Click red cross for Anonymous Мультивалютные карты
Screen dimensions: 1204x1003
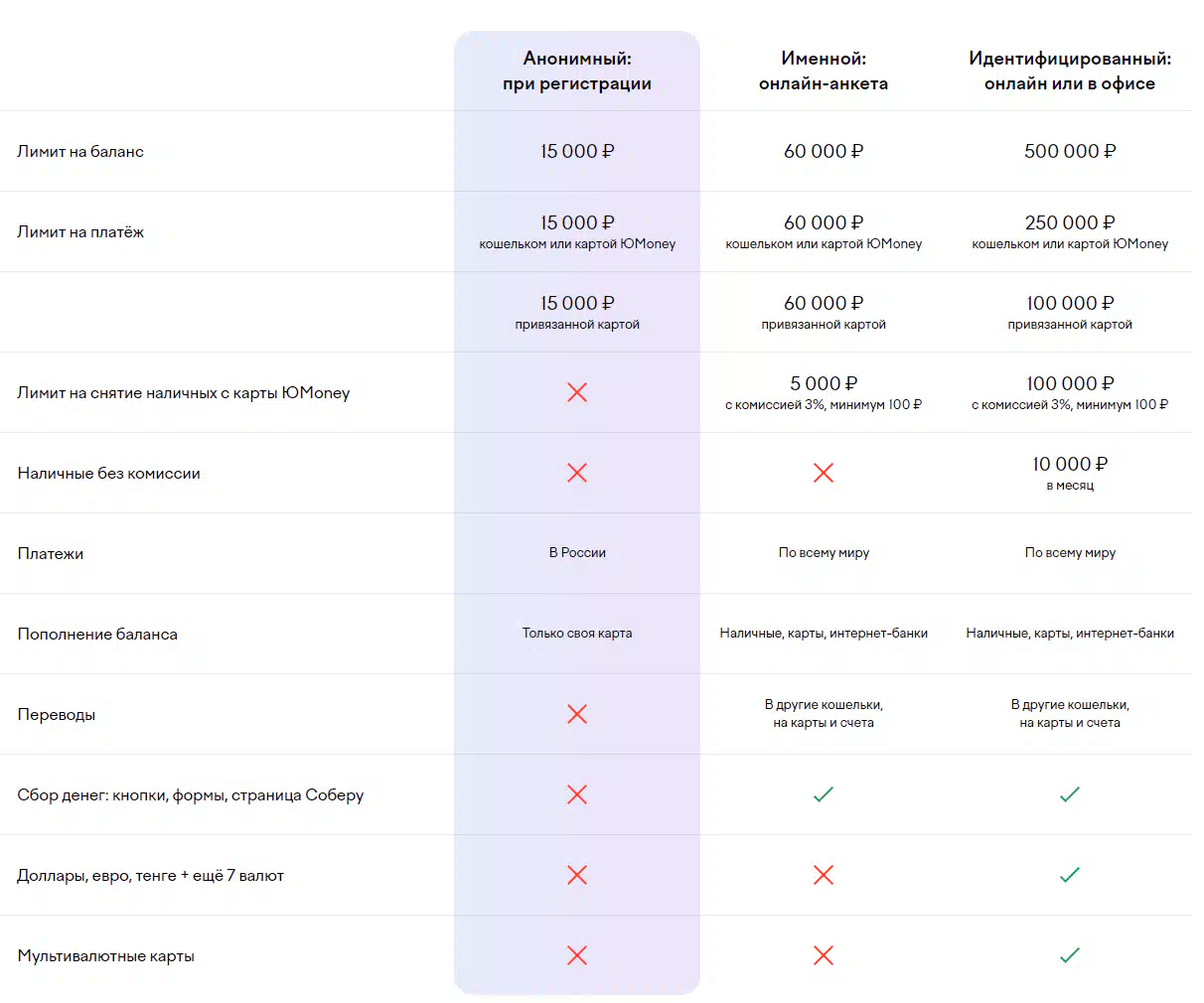(577, 955)
